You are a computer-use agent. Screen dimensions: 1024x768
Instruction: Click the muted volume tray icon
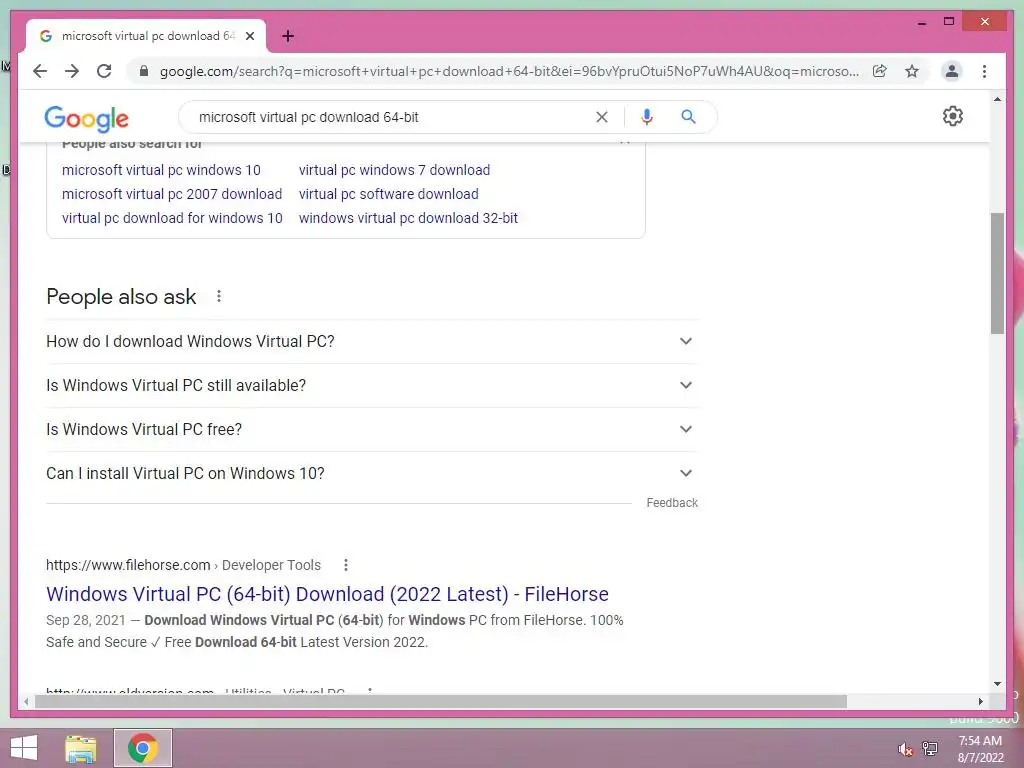coord(905,749)
